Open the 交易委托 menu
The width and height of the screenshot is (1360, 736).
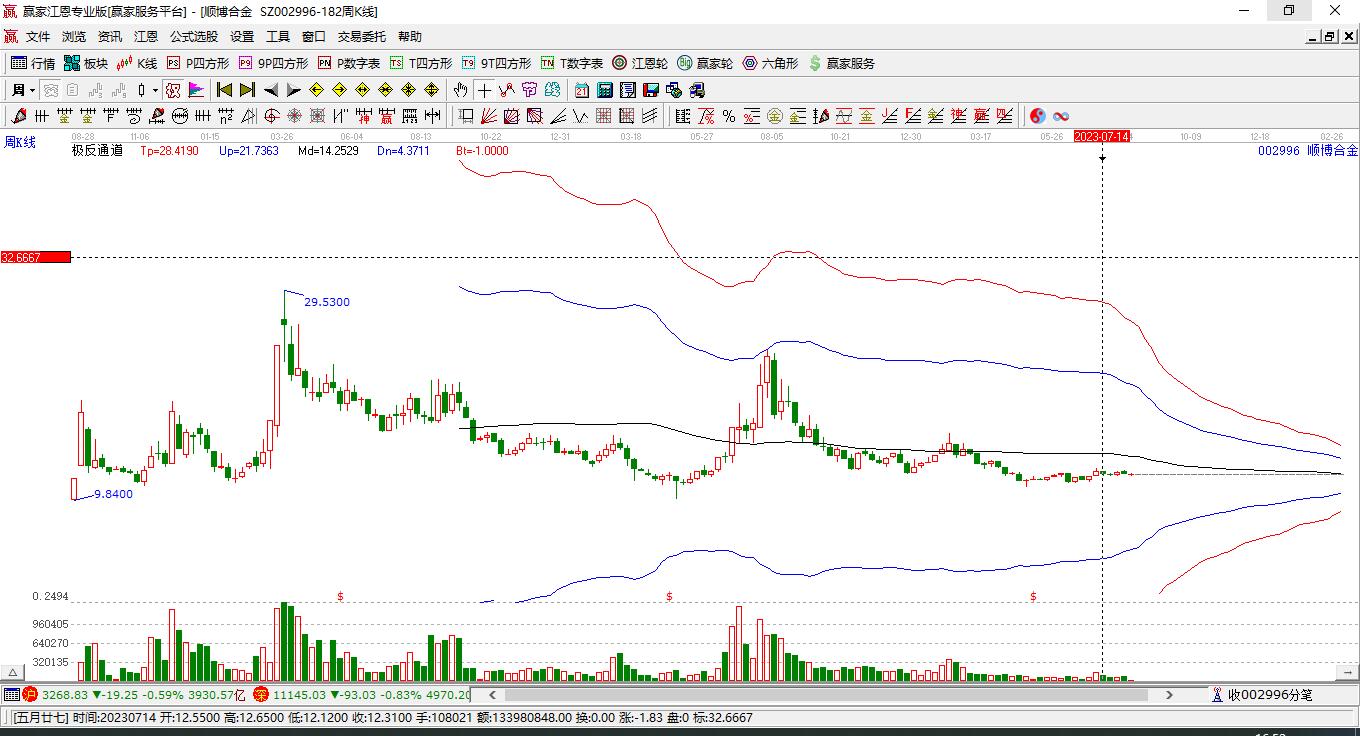click(362, 37)
